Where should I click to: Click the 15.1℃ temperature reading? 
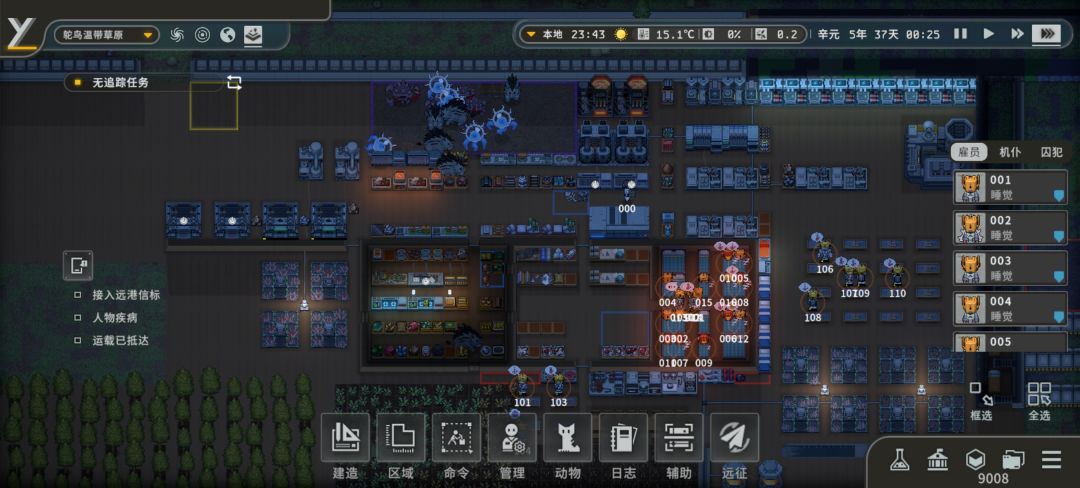(x=675, y=34)
